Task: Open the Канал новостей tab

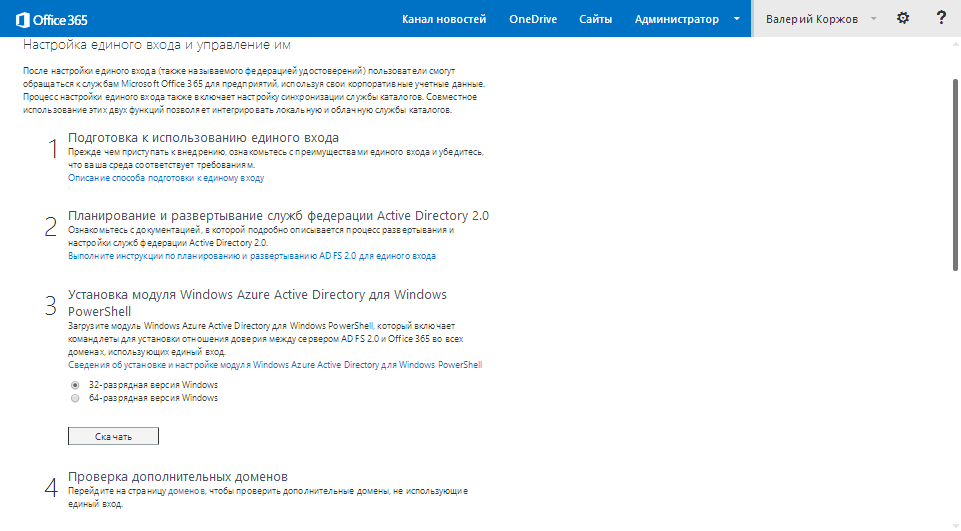Action: pyautogui.click(x=444, y=19)
